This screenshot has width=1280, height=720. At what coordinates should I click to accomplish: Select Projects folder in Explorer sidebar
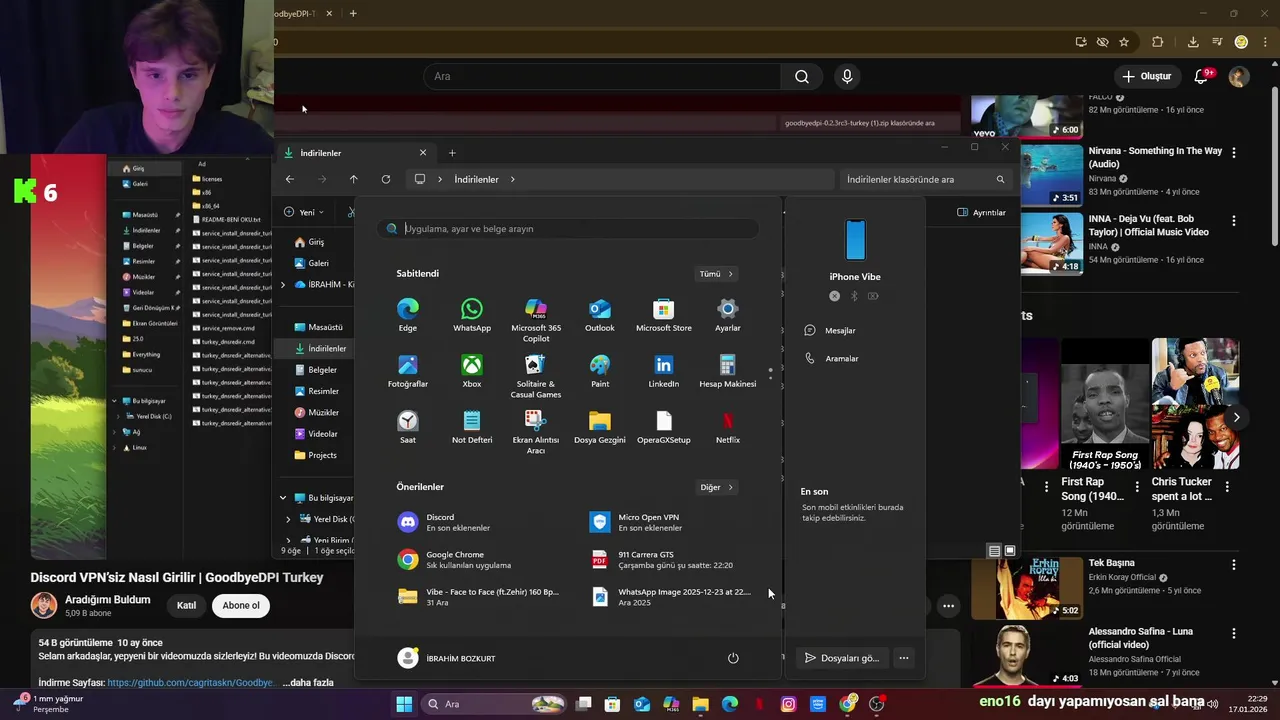click(x=315, y=455)
